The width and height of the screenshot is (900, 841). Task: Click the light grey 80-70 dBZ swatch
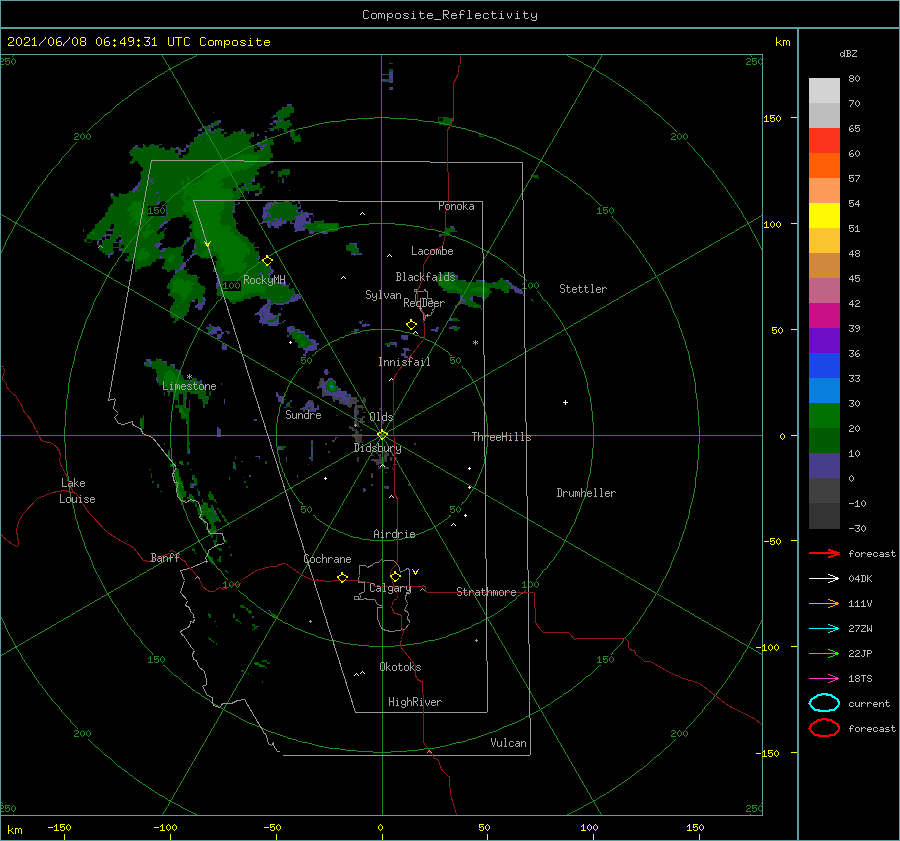click(824, 91)
